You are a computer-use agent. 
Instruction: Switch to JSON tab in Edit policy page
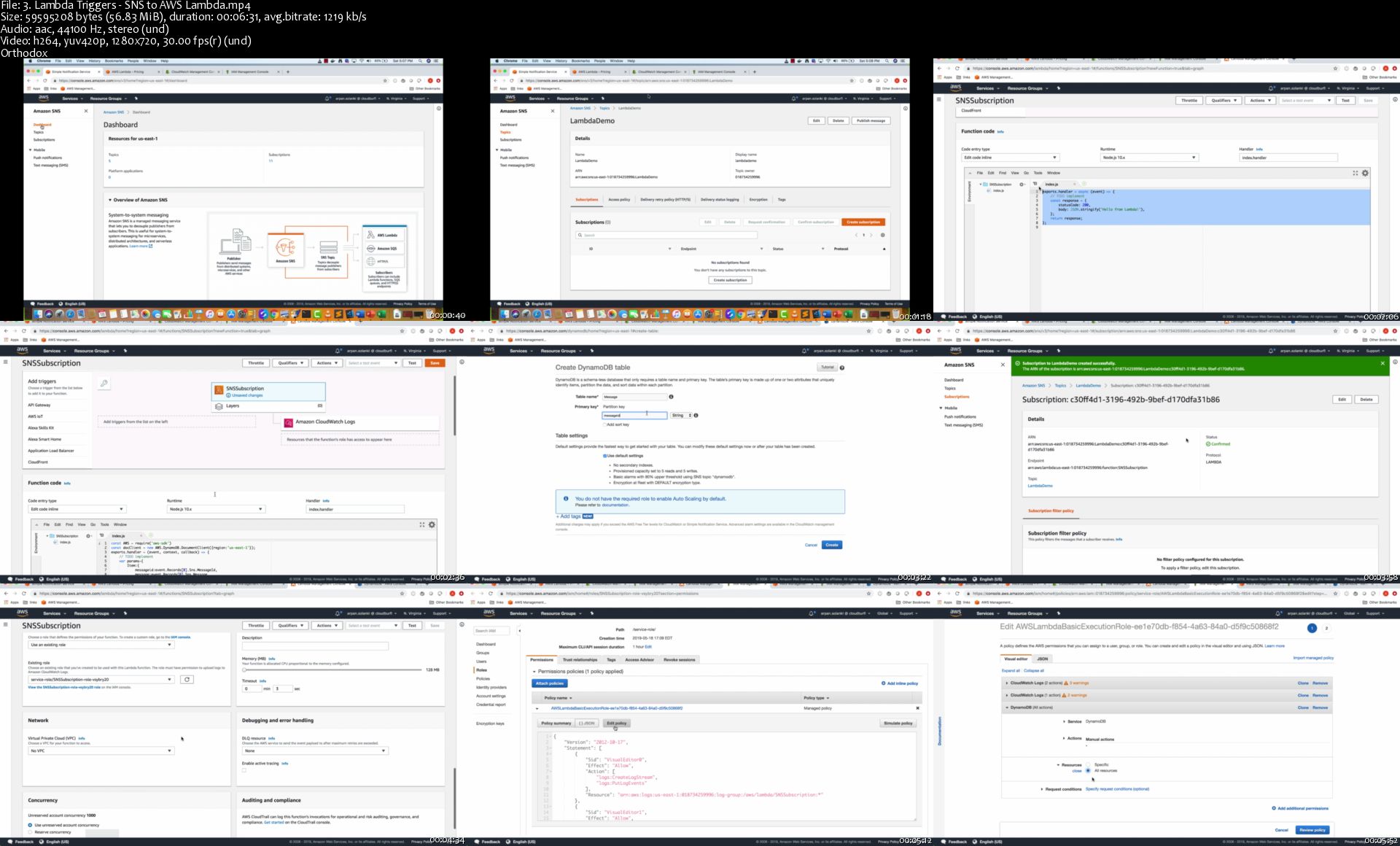coord(1043,659)
